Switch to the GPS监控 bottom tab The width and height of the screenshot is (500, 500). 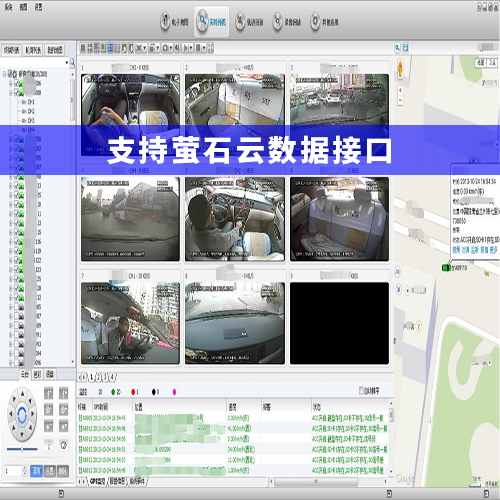point(97,481)
